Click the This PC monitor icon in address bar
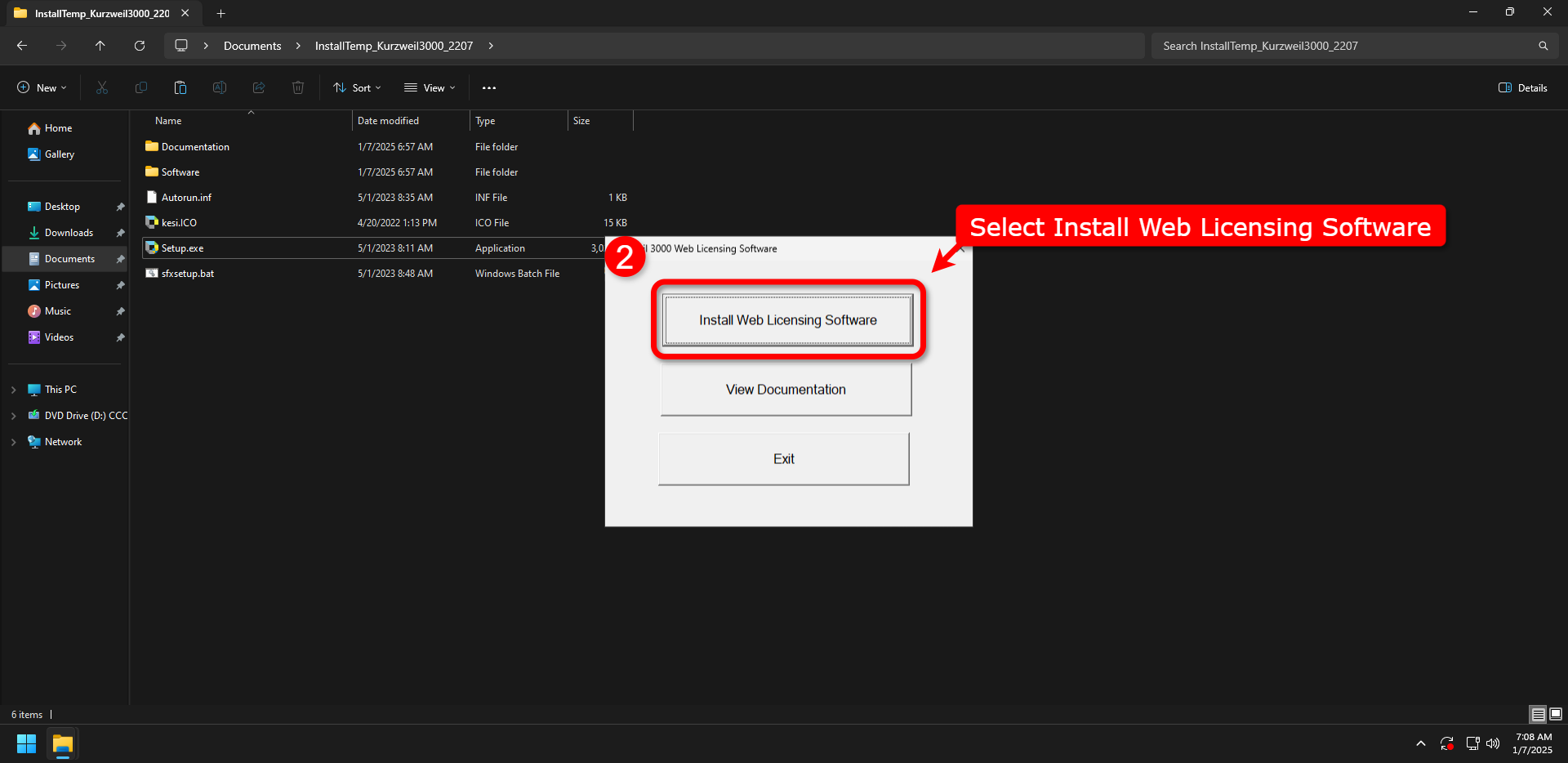The height and width of the screenshot is (763, 1568). 181,46
